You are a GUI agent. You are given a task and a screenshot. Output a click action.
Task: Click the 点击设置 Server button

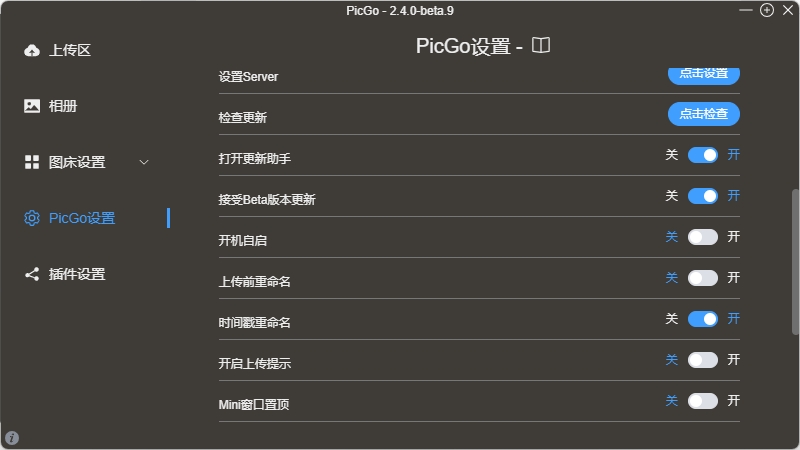(704, 75)
